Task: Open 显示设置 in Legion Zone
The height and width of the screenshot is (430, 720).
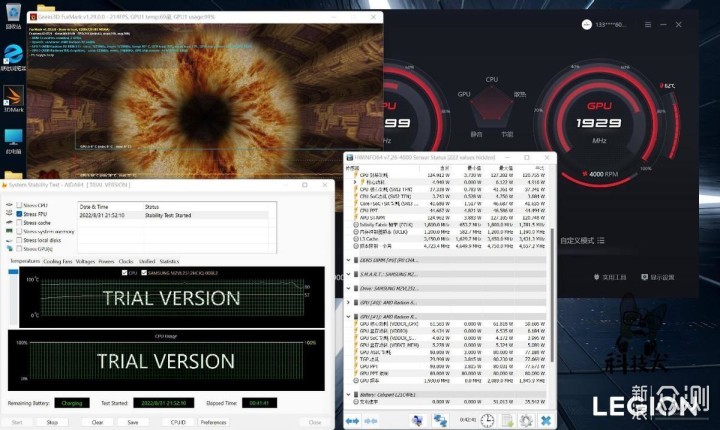Action: point(658,277)
